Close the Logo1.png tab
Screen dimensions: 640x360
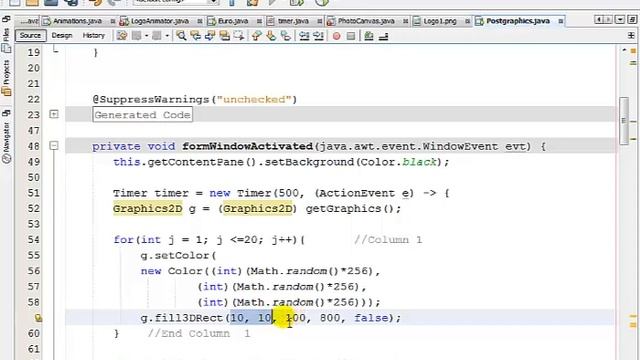tap(468, 21)
